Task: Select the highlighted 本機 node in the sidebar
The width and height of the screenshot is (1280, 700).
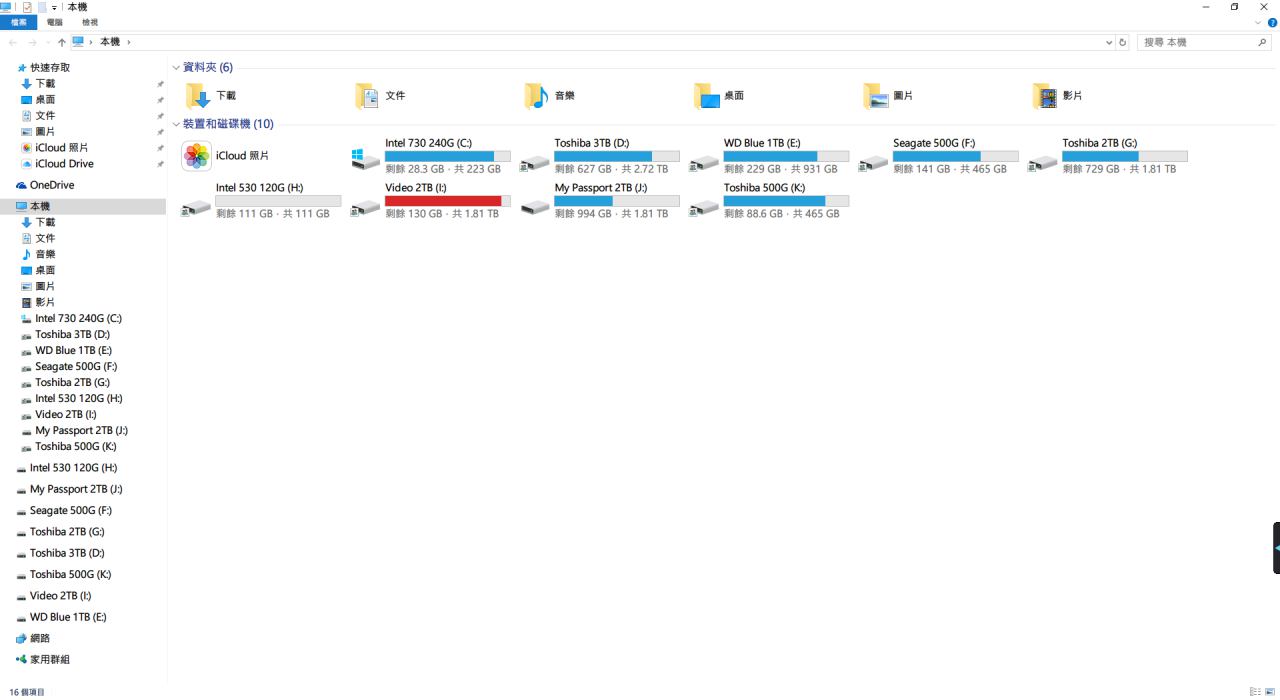Action: pyautogui.click(x=83, y=206)
